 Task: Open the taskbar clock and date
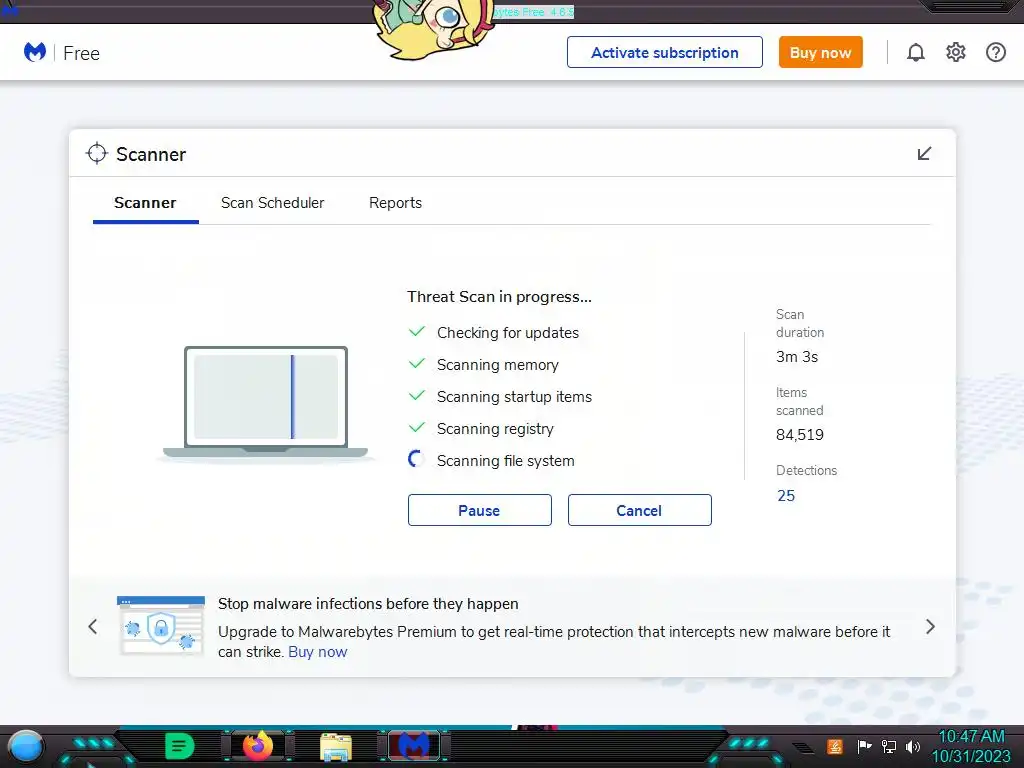point(971,746)
